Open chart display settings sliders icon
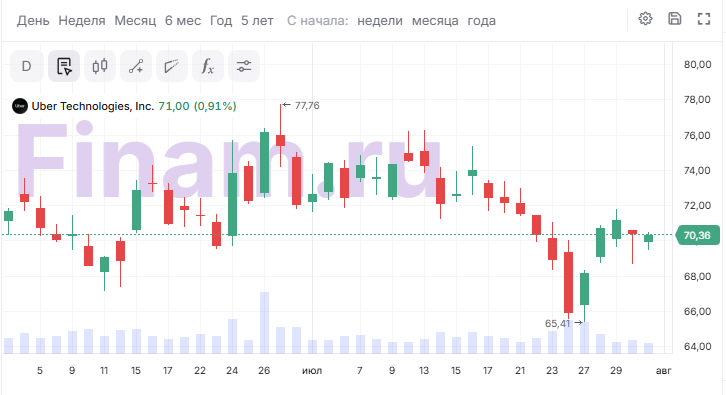 [244, 66]
